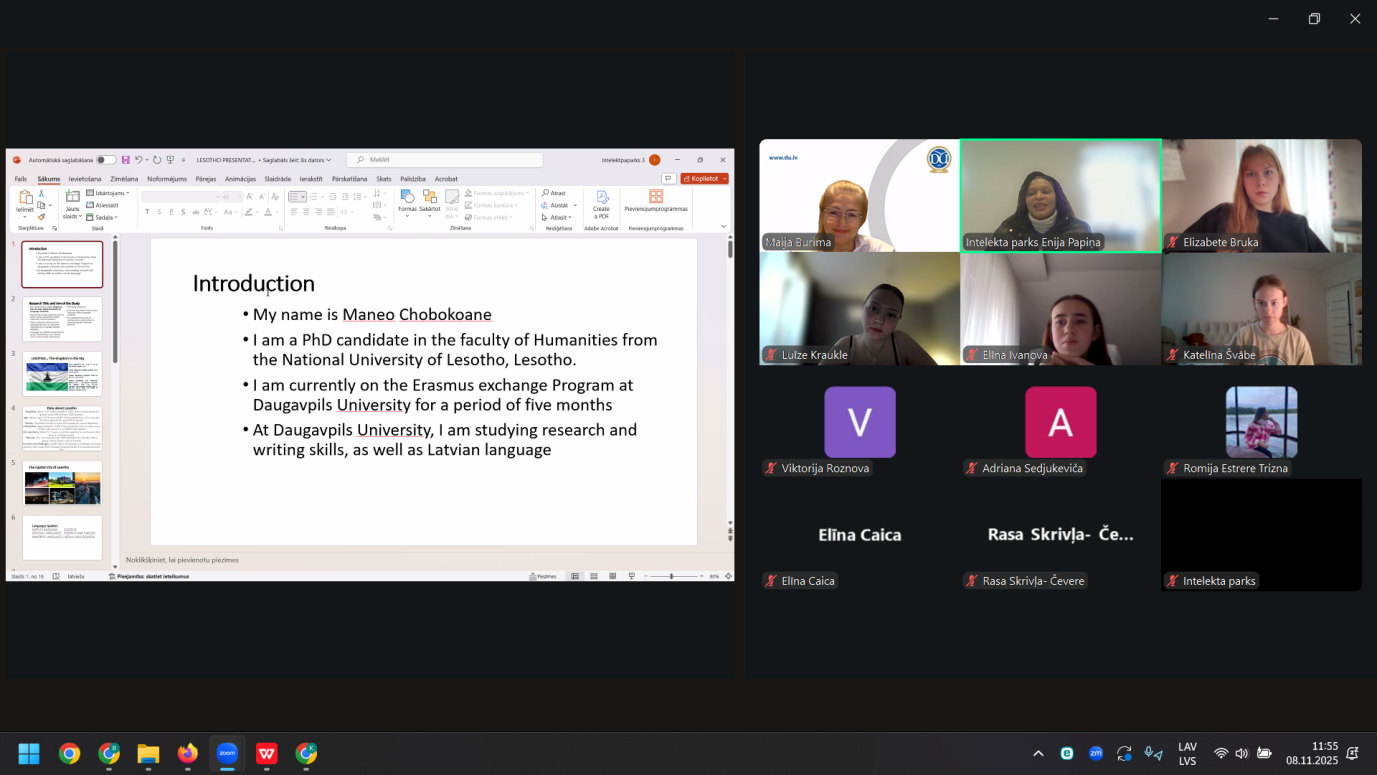Click the purple Save icon
This screenshot has height=775, width=1377.
point(126,160)
